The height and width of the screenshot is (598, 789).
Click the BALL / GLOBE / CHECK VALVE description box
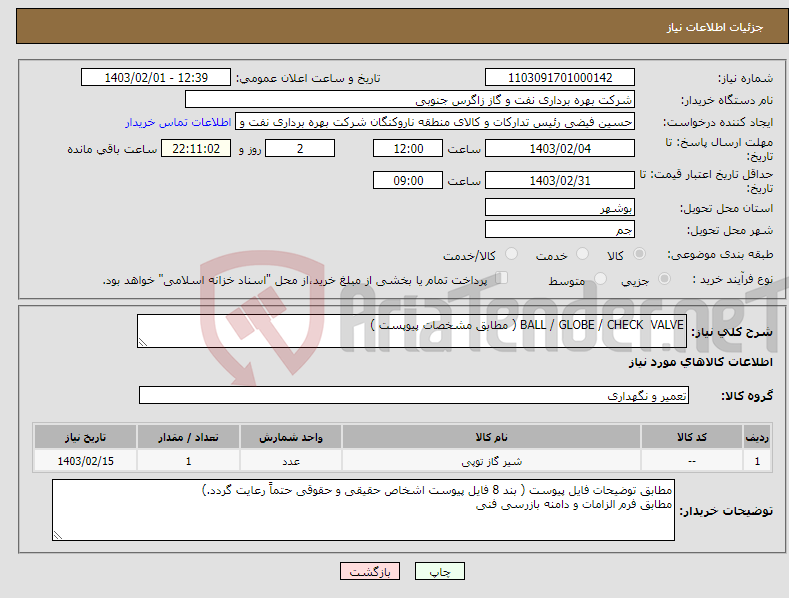(x=412, y=331)
